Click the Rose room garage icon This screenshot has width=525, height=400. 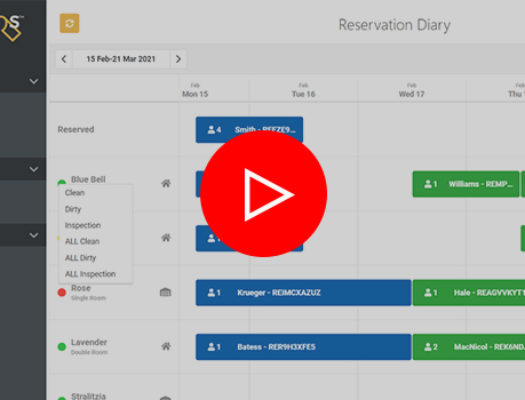pos(165,292)
